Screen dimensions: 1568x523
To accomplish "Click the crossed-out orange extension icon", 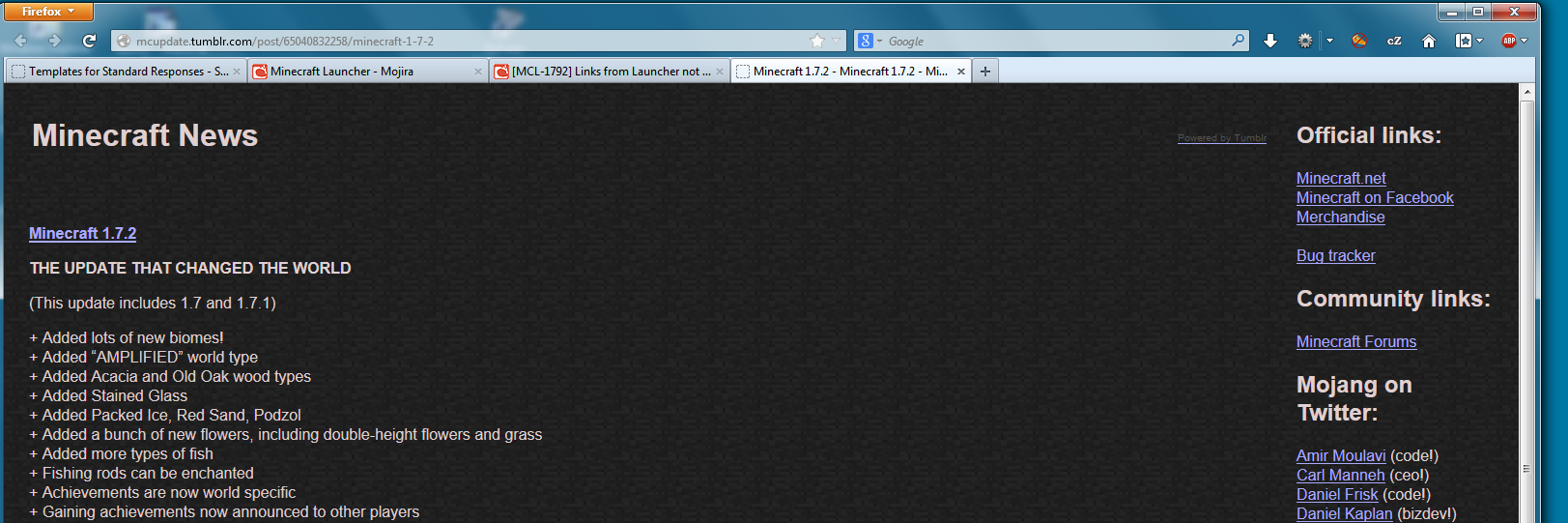I will point(1359,41).
